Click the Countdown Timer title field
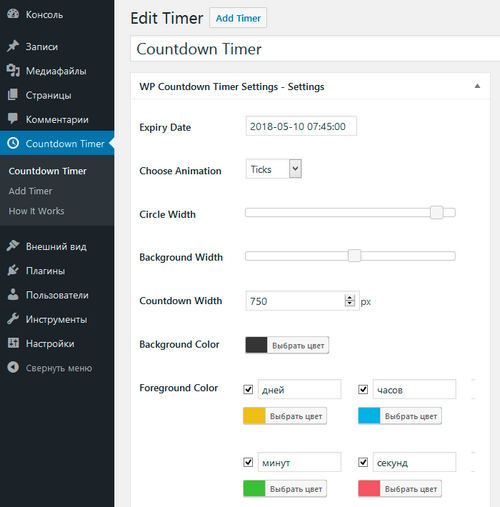 [x=315, y=49]
